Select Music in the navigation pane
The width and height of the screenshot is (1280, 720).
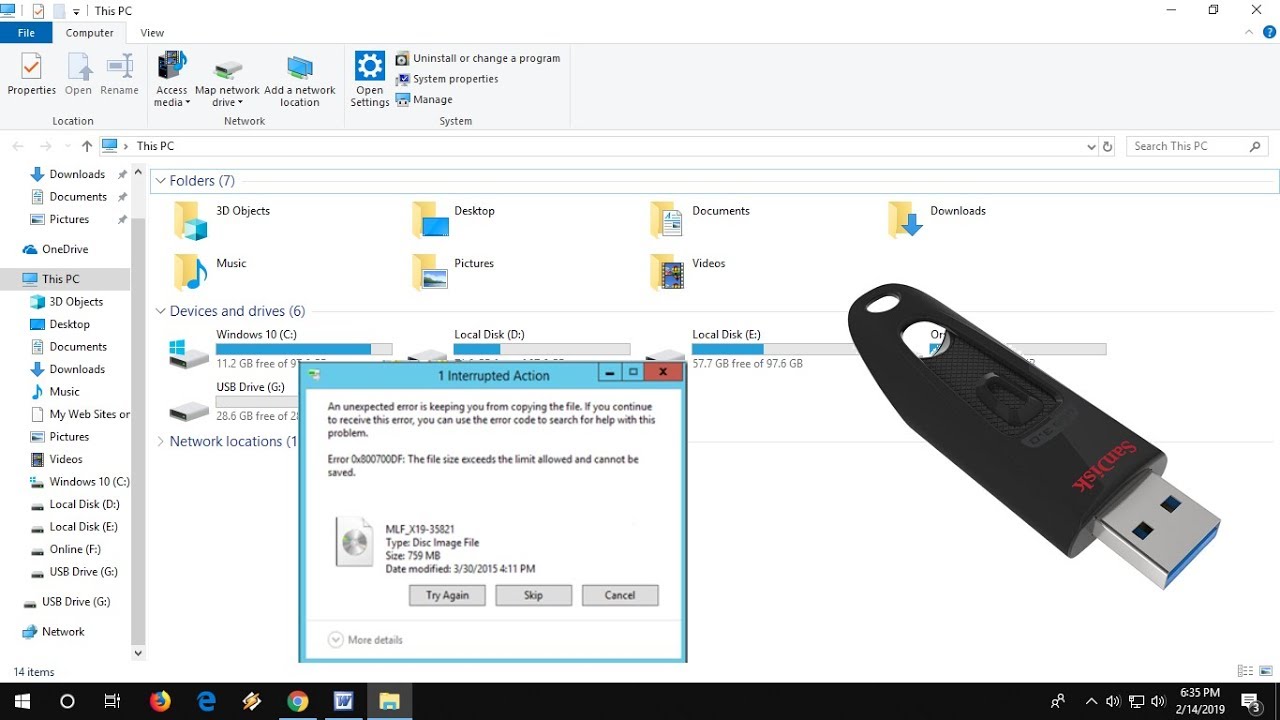pyautogui.click(x=64, y=392)
